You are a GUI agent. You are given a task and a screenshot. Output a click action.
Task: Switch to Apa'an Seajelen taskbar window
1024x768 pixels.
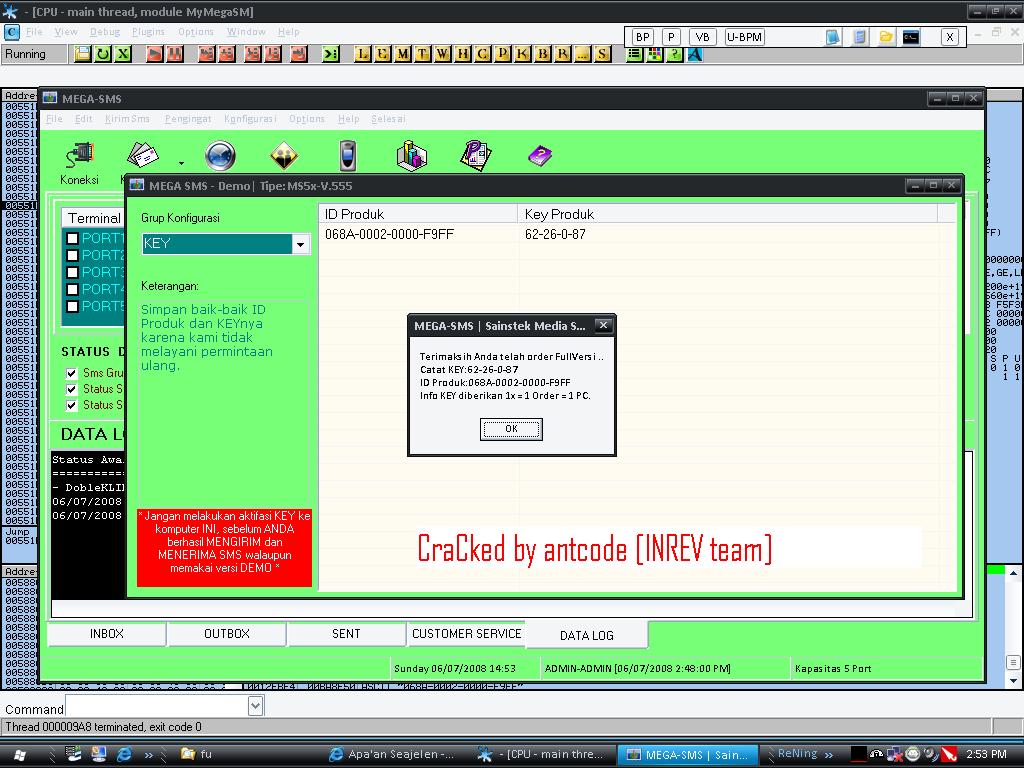(393, 755)
